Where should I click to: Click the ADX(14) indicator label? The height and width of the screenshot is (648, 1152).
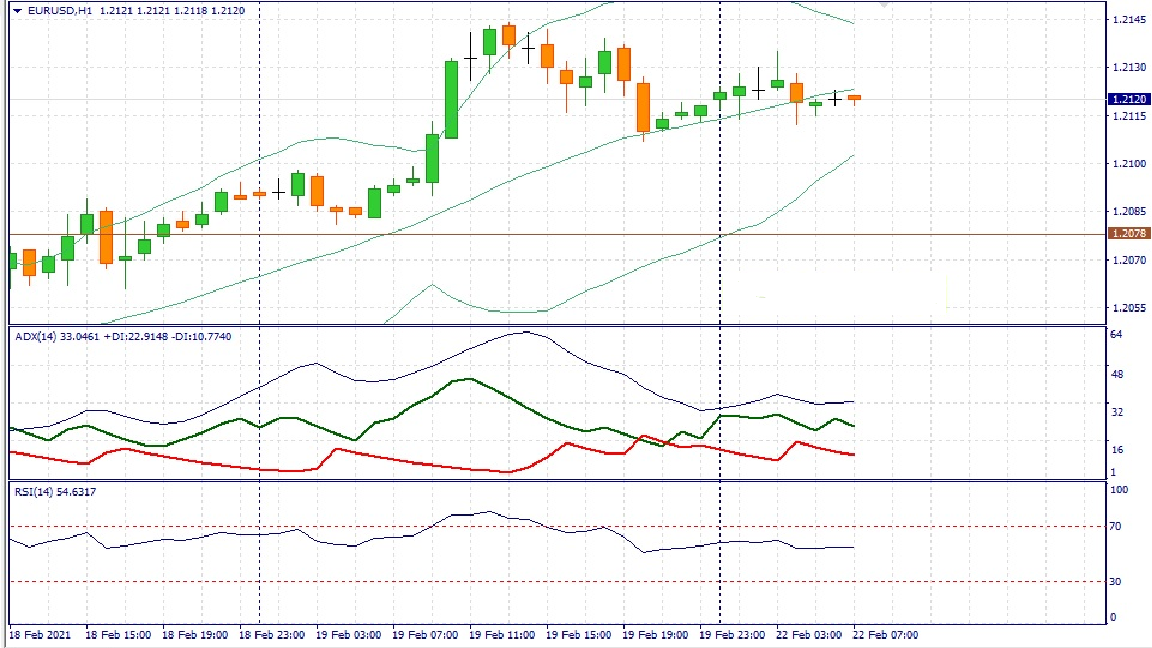(x=36, y=337)
